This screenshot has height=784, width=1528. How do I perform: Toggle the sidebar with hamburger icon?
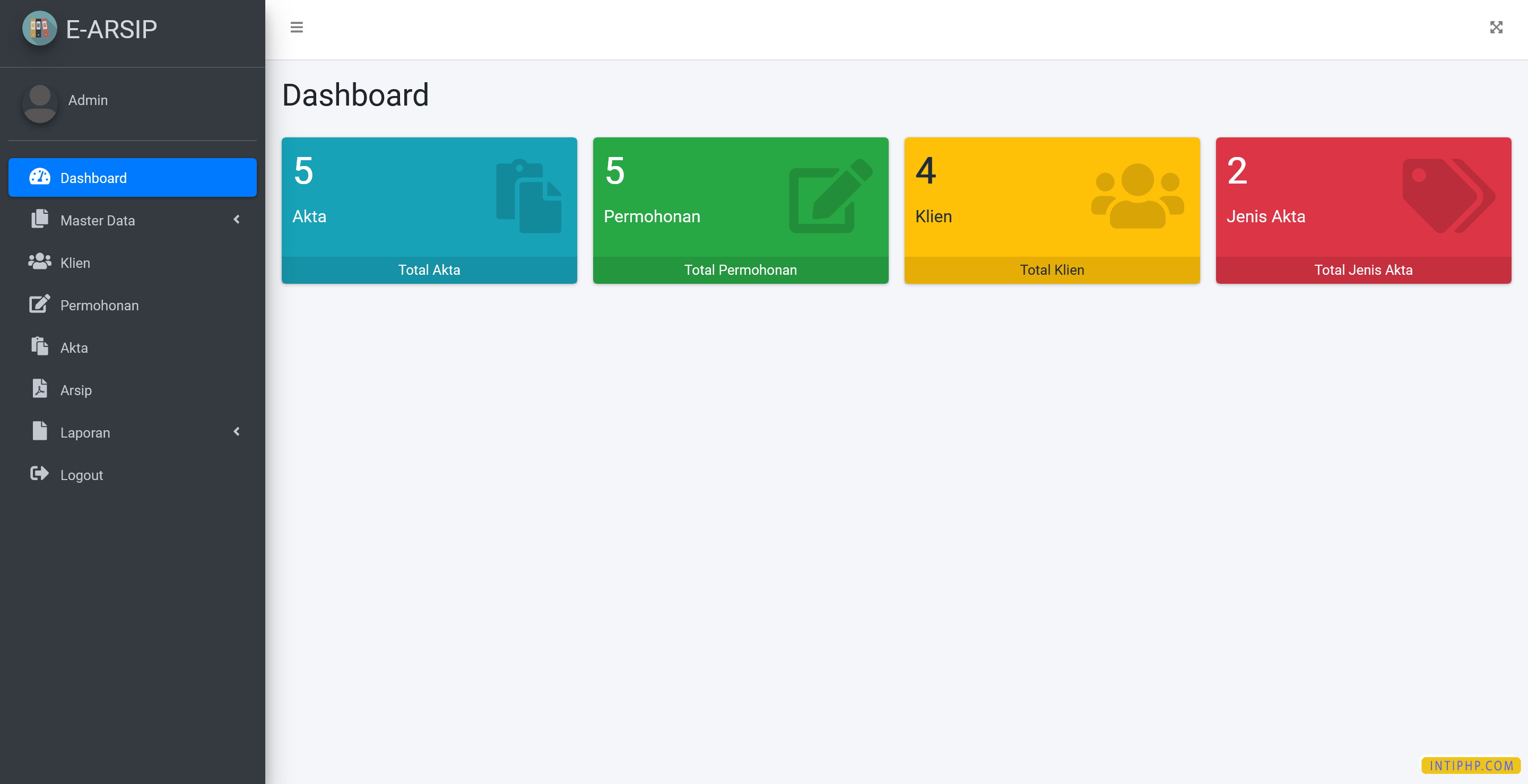tap(297, 27)
